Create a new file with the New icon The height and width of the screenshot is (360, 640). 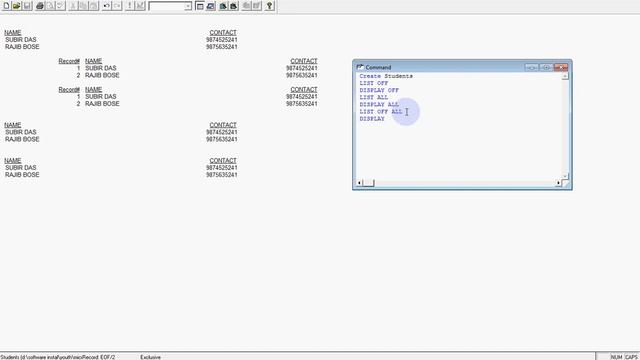(6, 6)
